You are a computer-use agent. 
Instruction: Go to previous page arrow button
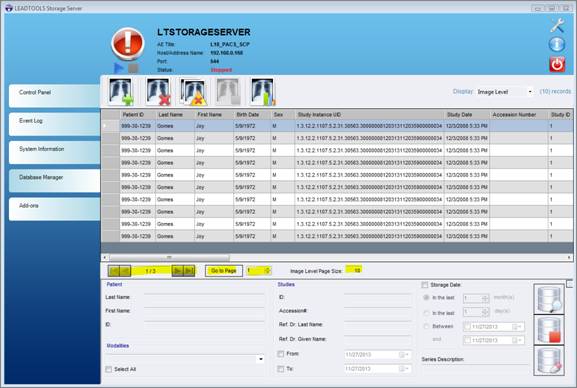[125, 271]
